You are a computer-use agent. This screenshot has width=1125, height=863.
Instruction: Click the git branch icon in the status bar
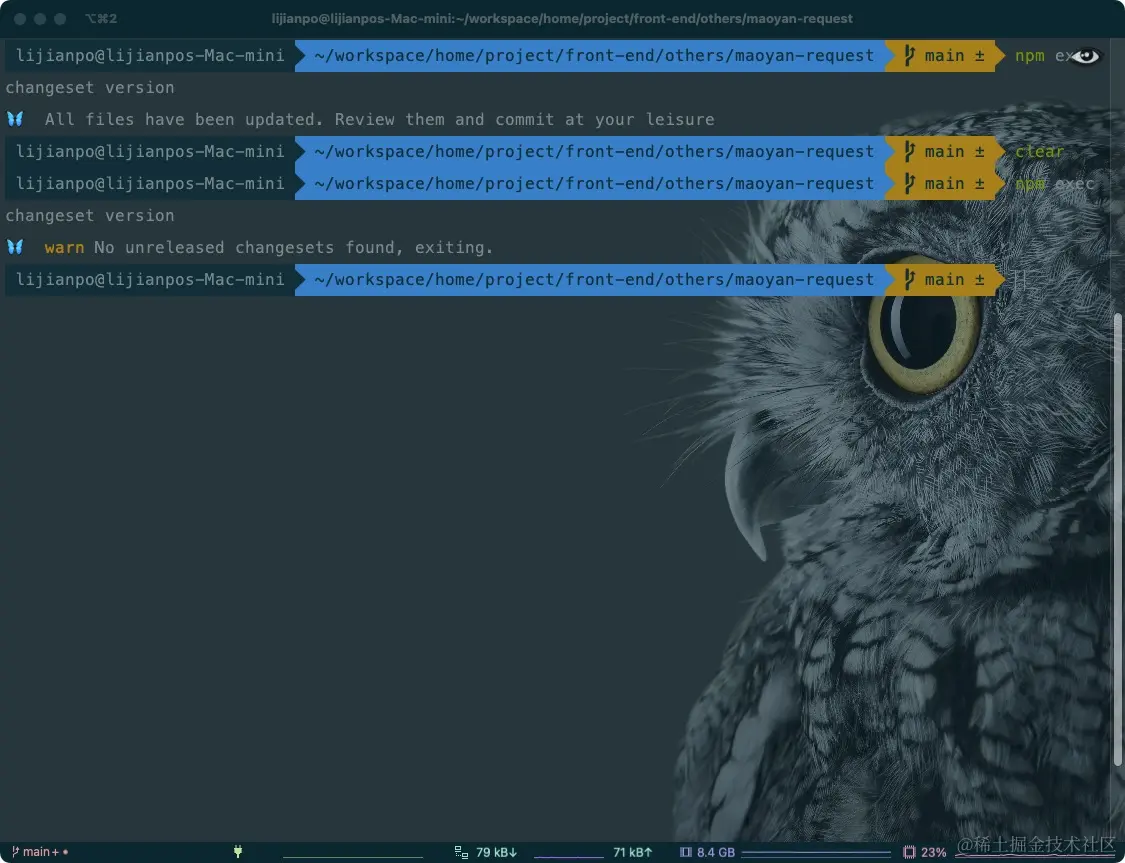click(15, 852)
